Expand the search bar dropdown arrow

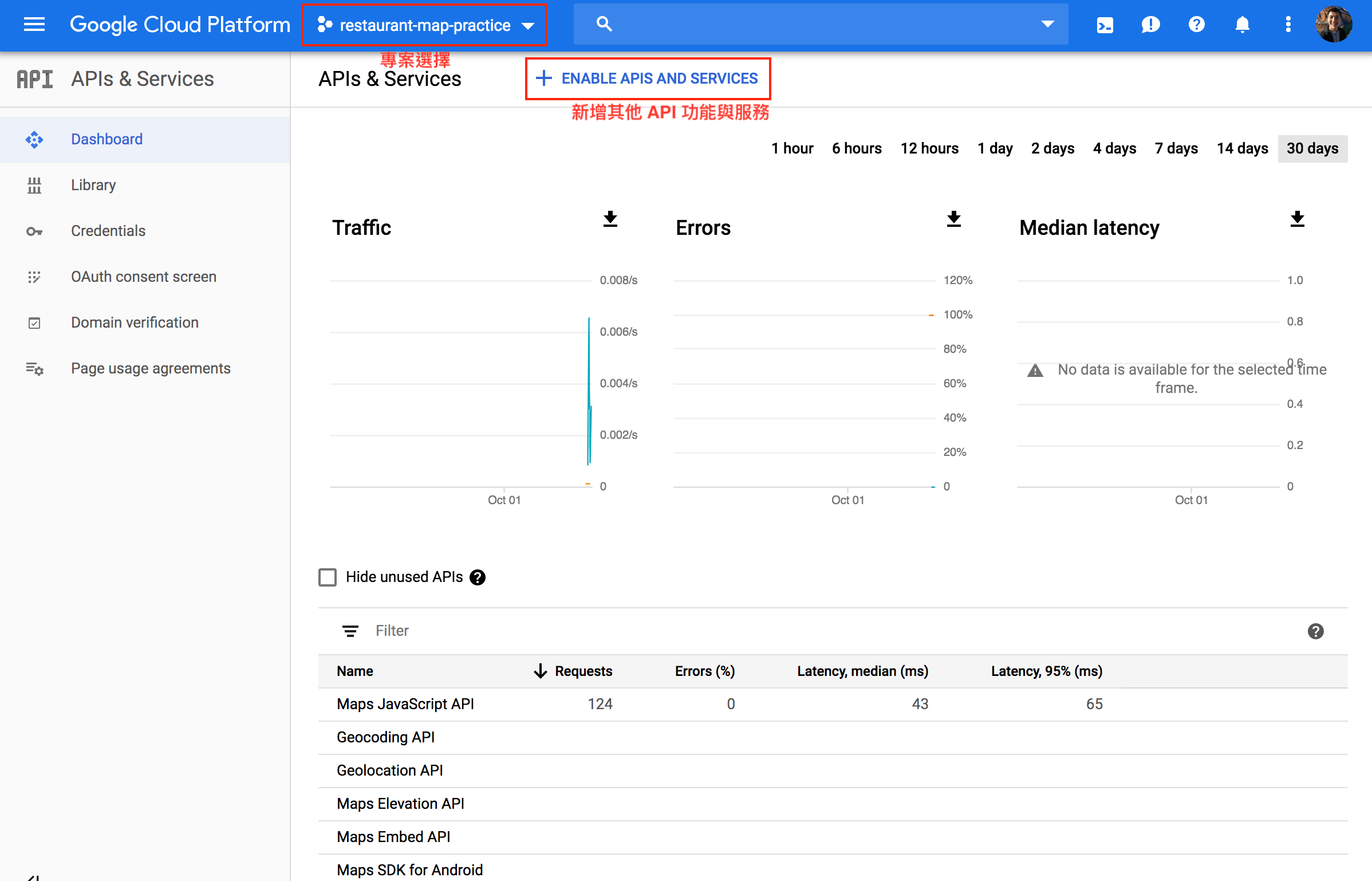point(1047,24)
